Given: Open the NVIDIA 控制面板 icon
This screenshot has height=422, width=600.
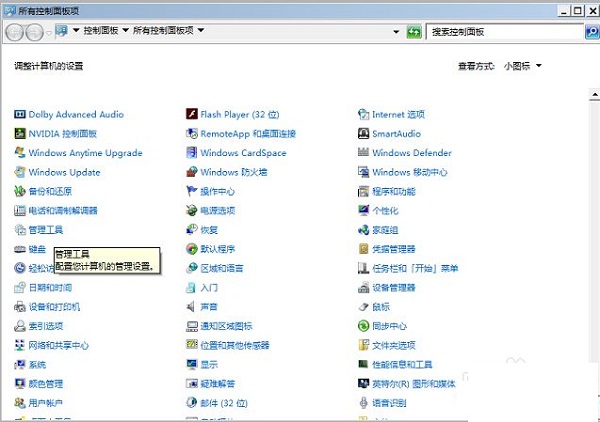Looking at the screenshot, I should [x=20, y=134].
